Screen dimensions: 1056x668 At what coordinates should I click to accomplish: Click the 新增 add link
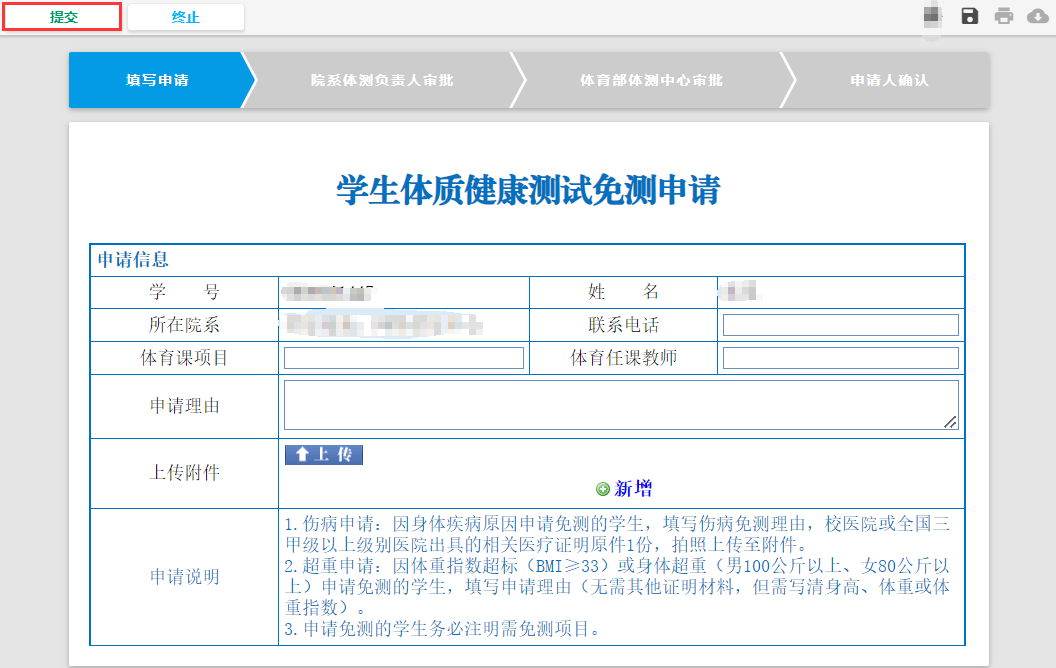pos(633,489)
